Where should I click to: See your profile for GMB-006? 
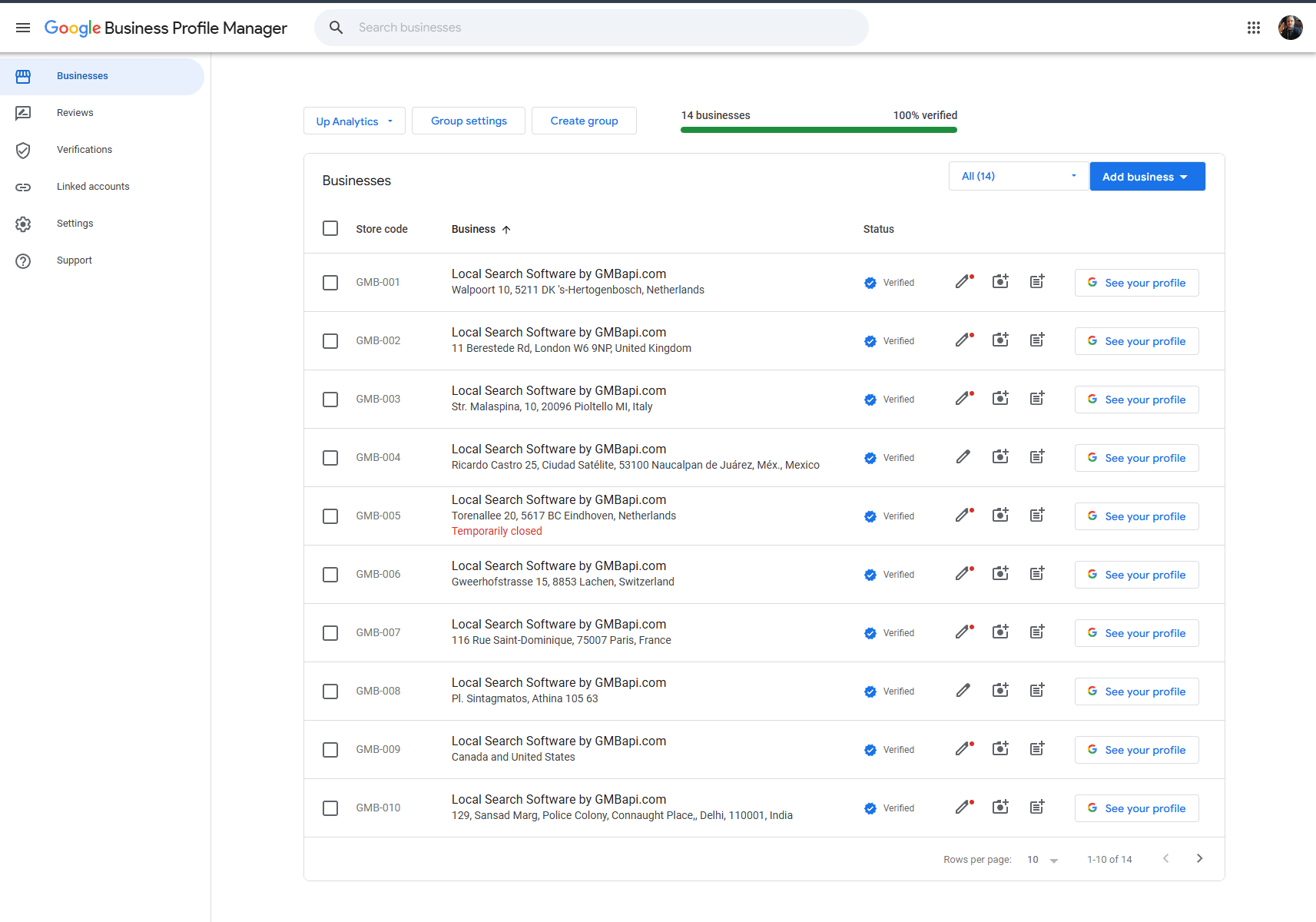click(x=1136, y=575)
